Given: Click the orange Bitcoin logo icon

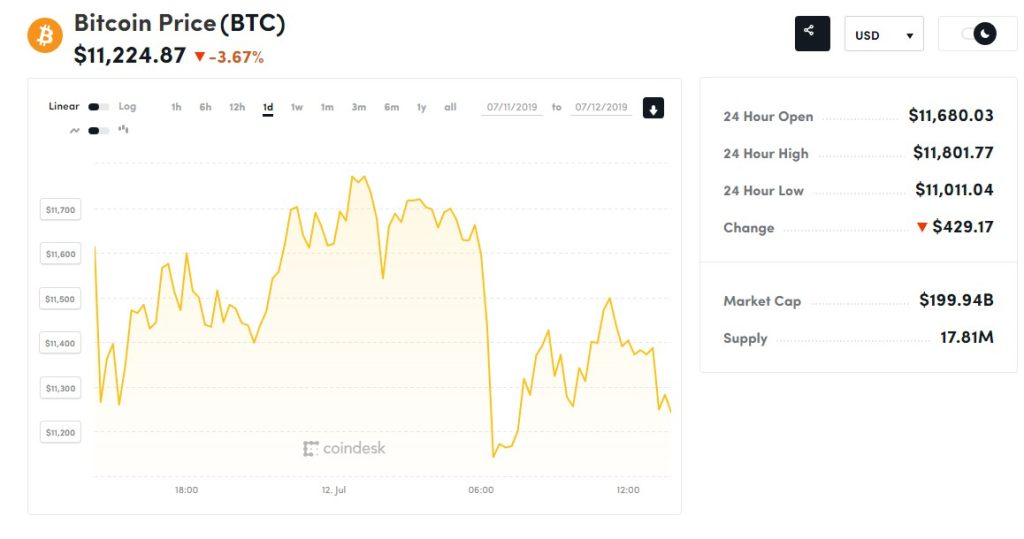Looking at the screenshot, I should pos(44,36).
